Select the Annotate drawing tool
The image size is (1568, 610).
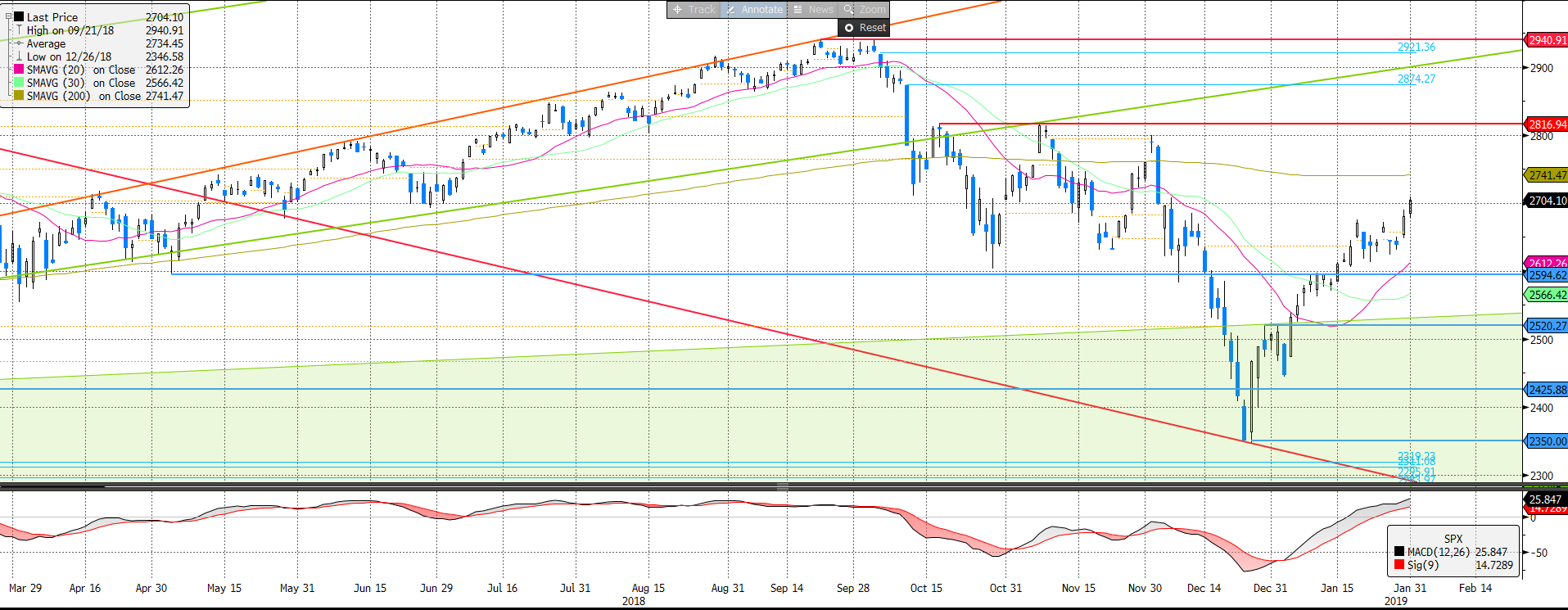(754, 10)
